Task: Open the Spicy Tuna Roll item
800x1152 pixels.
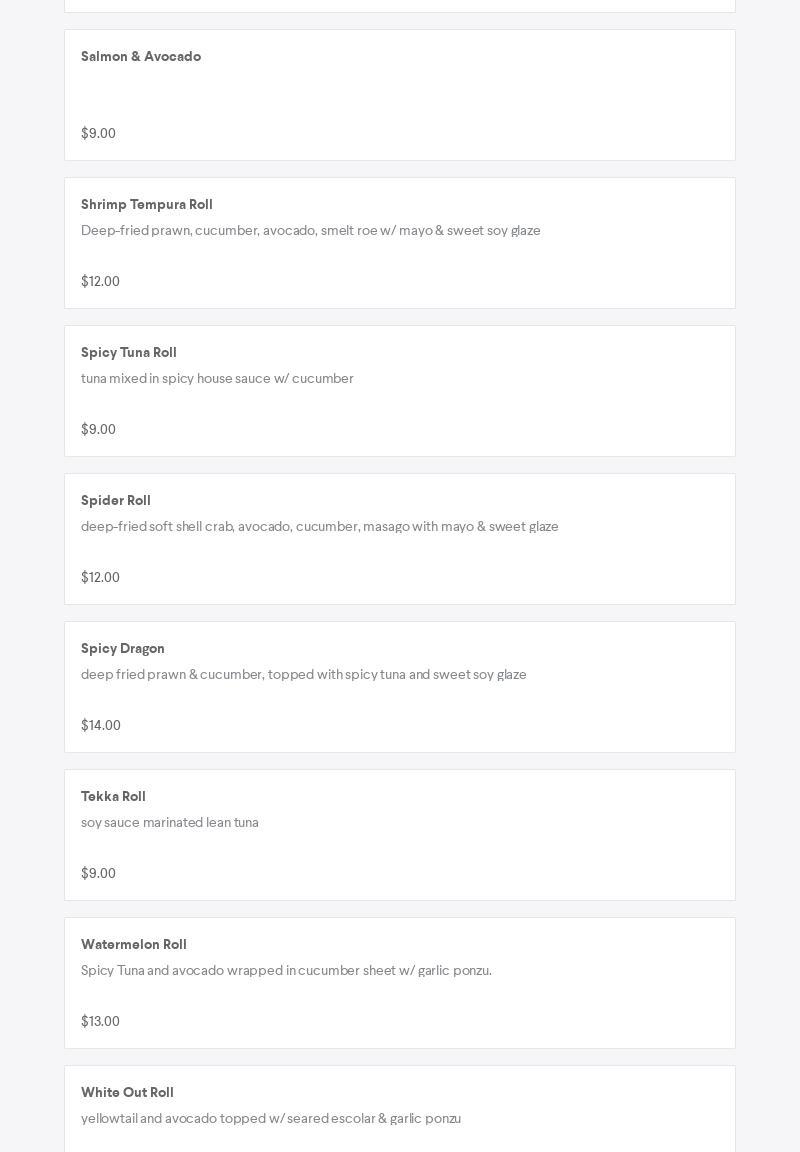Action: pos(129,353)
